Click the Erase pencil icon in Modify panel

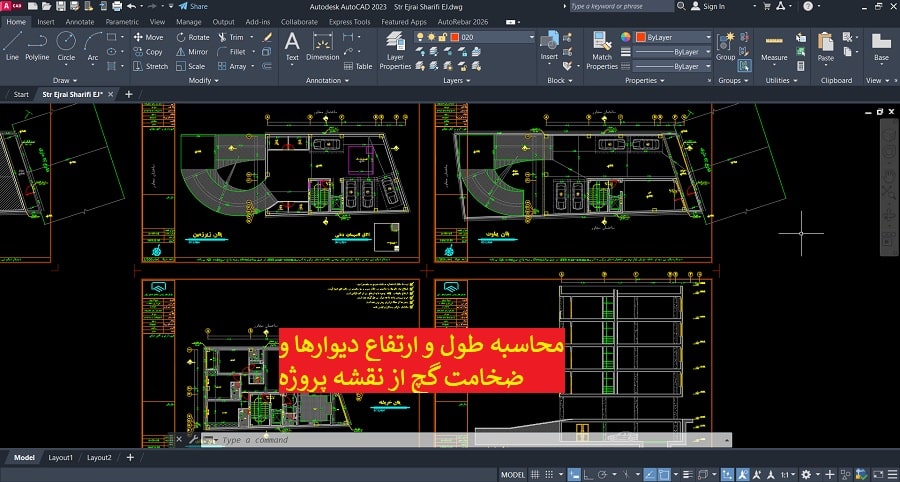[267, 37]
